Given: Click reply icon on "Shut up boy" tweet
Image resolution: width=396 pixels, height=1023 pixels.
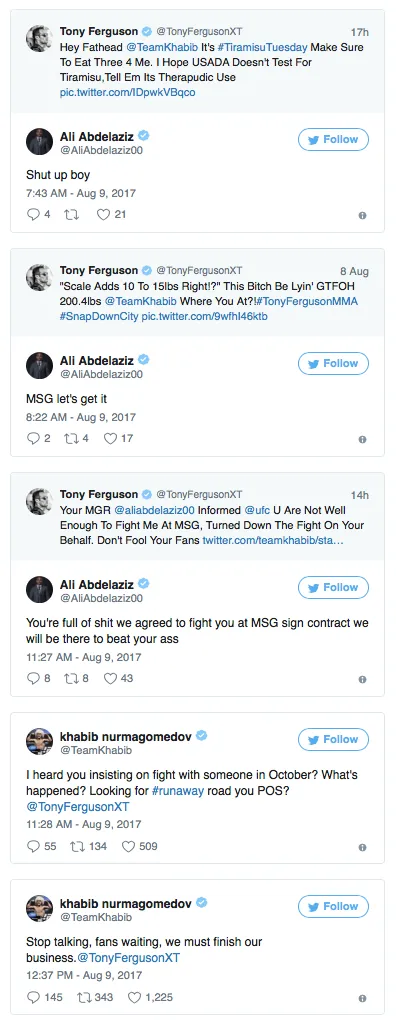Looking at the screenshot, I should [x=33, y=215].
